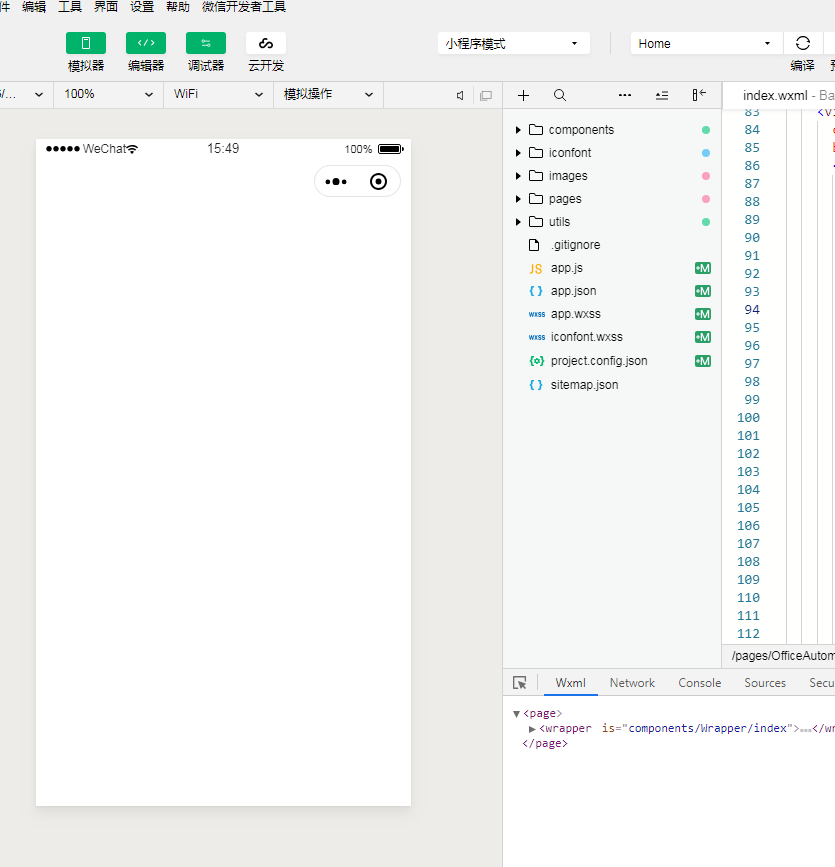The height and width of the screenshot is (867, 835).
Task: Open the WiFi network dropdown
Action: pos(218,94)
